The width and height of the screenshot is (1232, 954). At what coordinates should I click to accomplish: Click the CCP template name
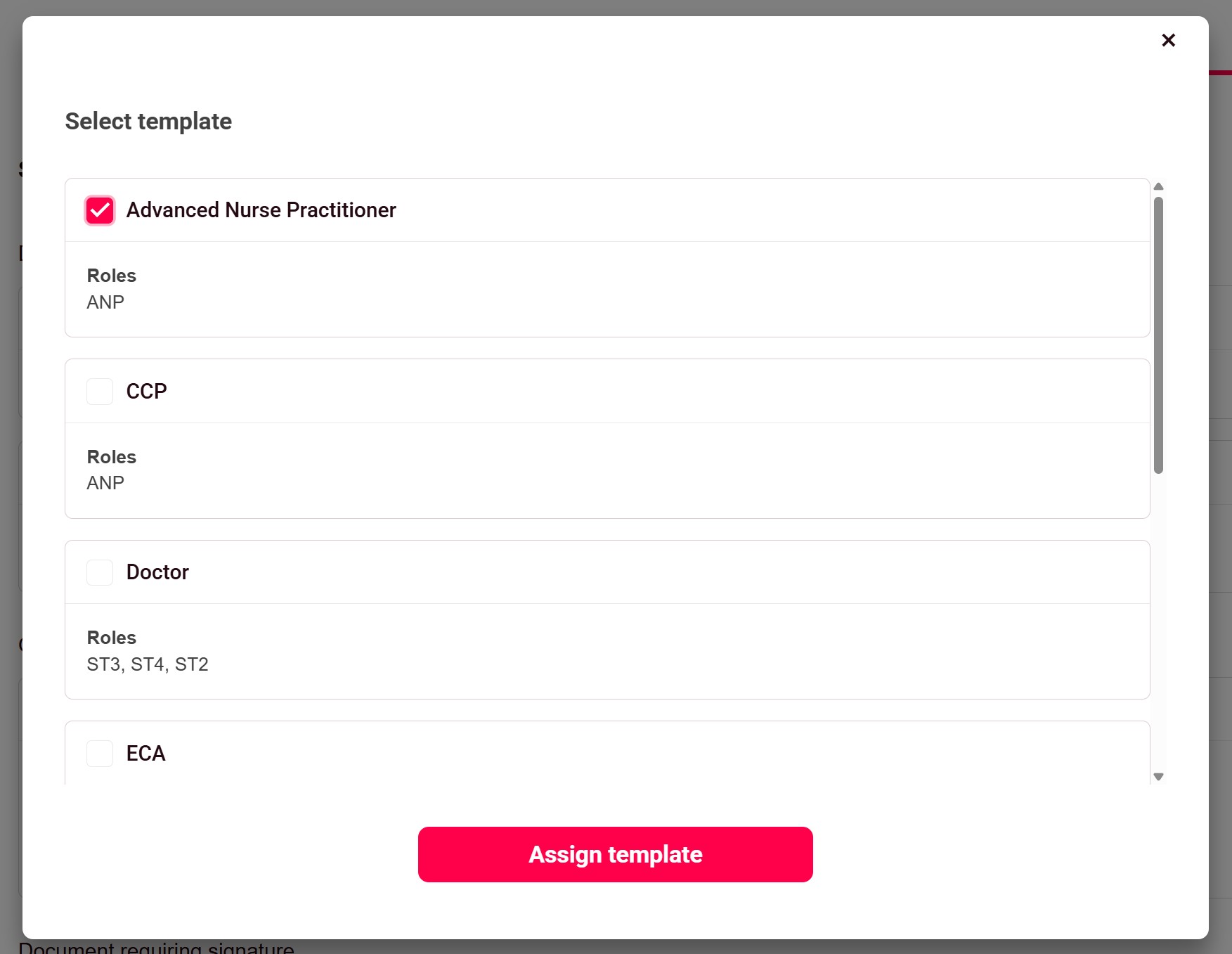pyautogui.click(x=146, y=392)
